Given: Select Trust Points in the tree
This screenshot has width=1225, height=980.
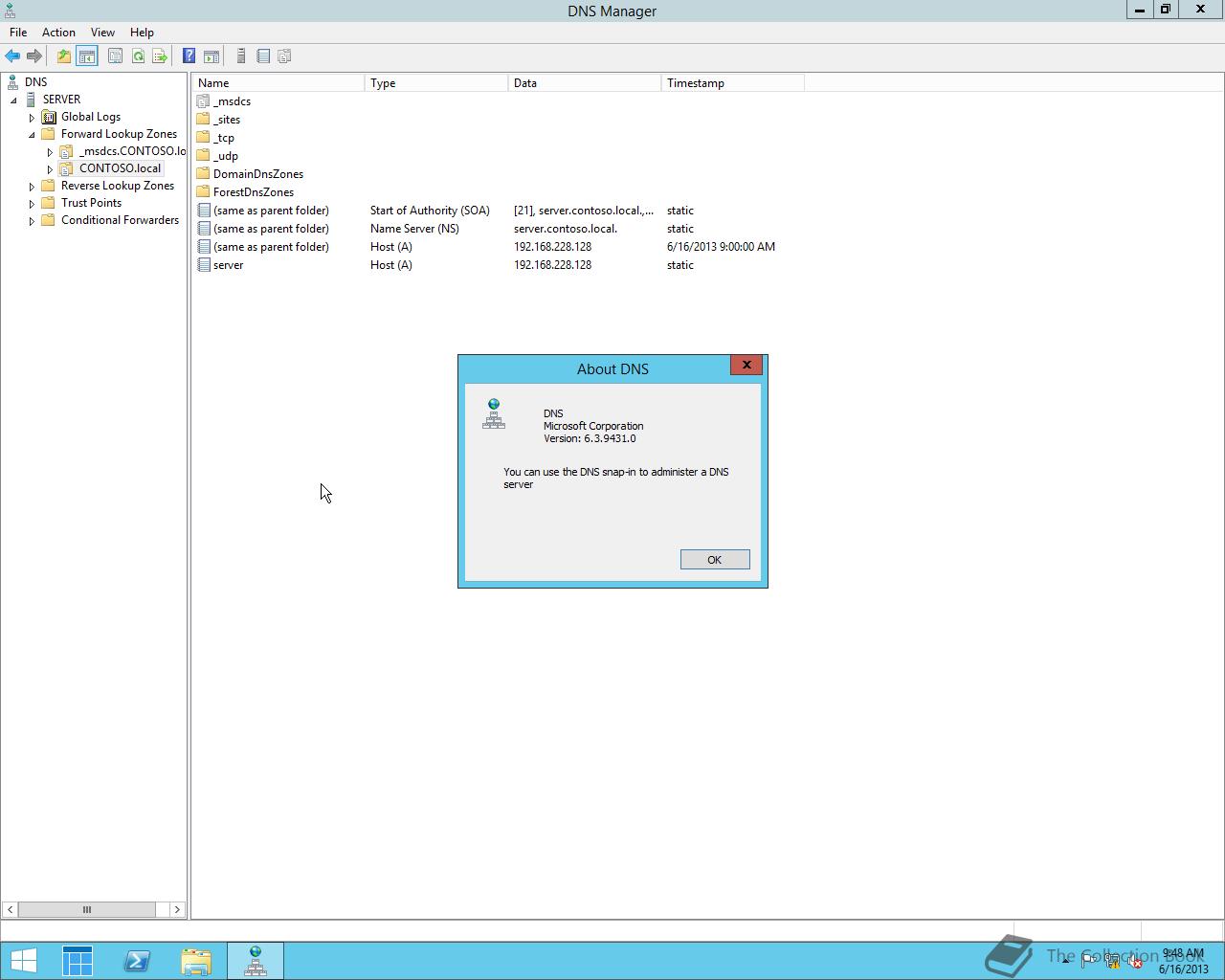Looking at the screenshot, I should coord(91,203).
